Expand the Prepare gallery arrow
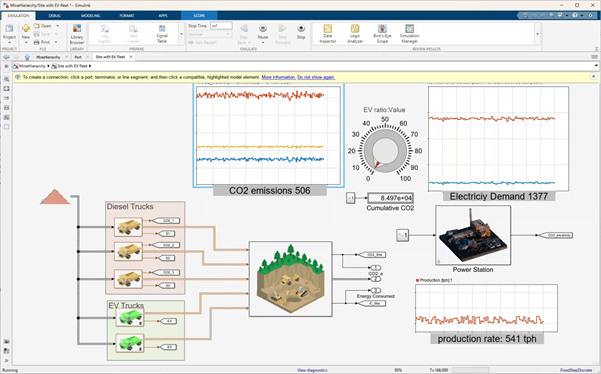This screenshot has width=601, height=374. click(181, 34)
